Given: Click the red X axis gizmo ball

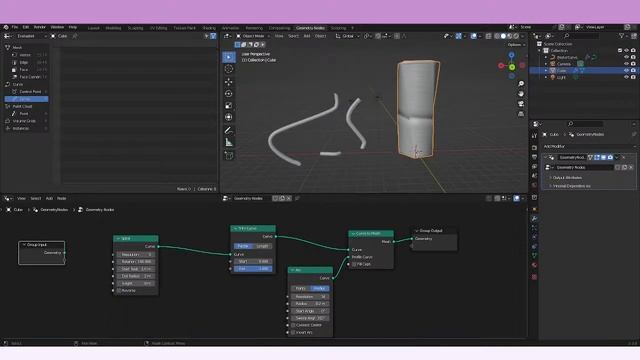Looking at the screenshot, I should (x=501, y=65).
